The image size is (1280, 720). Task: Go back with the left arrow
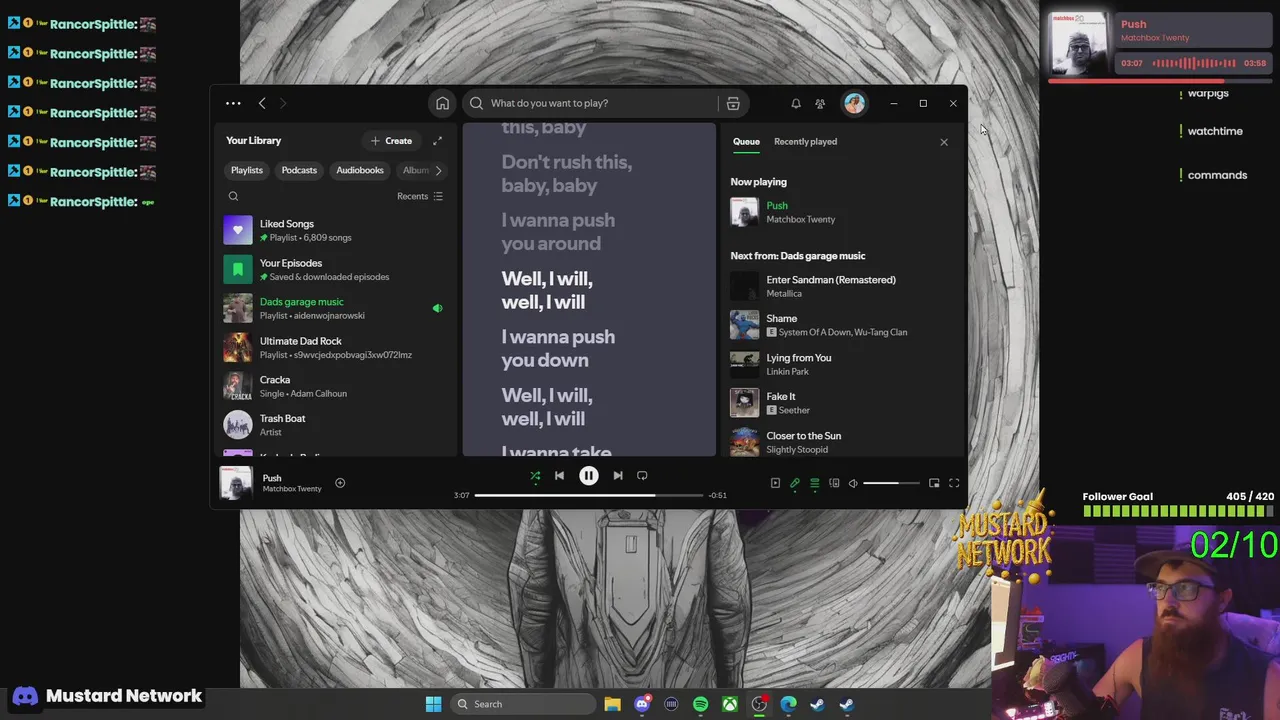(x=262, y=103)
